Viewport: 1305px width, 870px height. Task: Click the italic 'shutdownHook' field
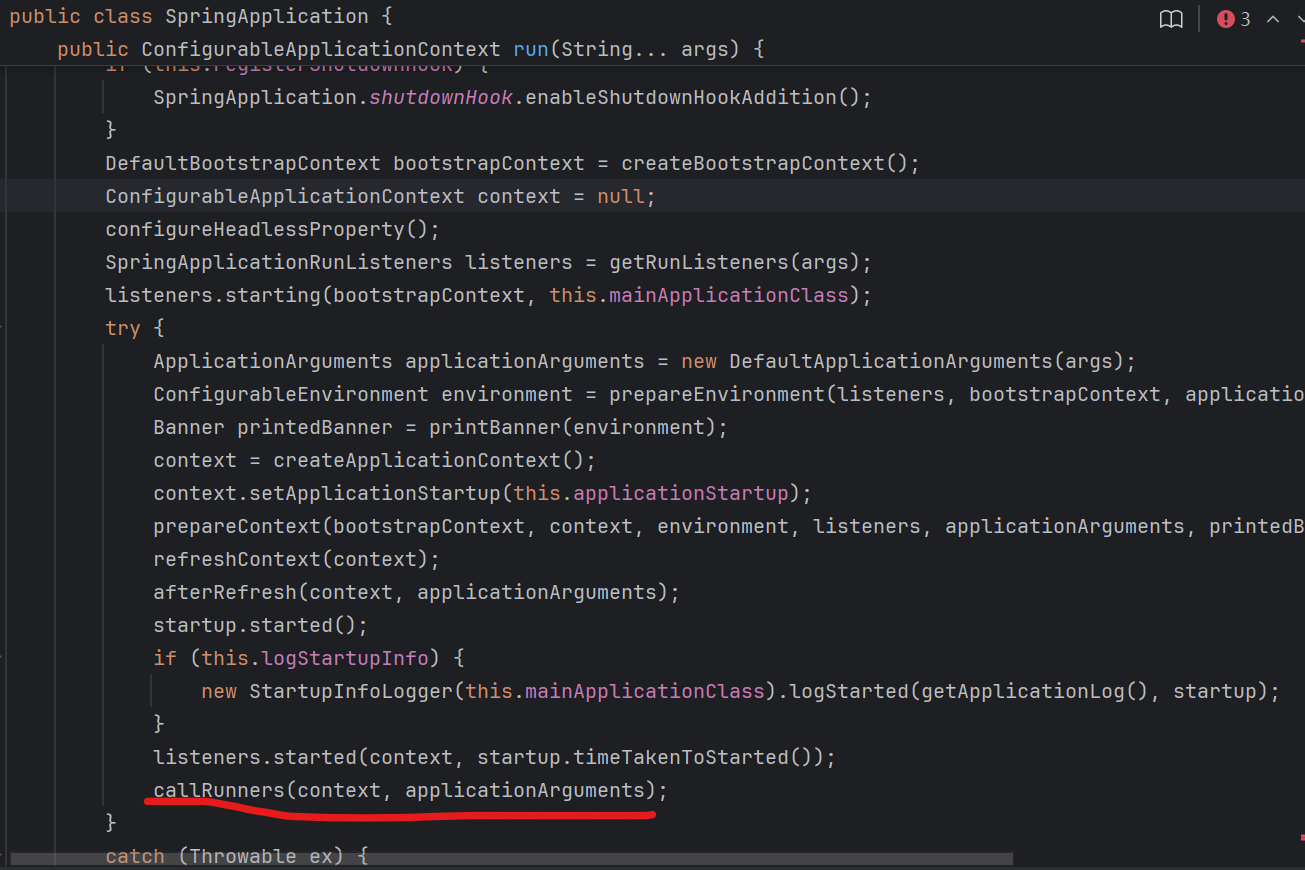click(x=441, y=97)
